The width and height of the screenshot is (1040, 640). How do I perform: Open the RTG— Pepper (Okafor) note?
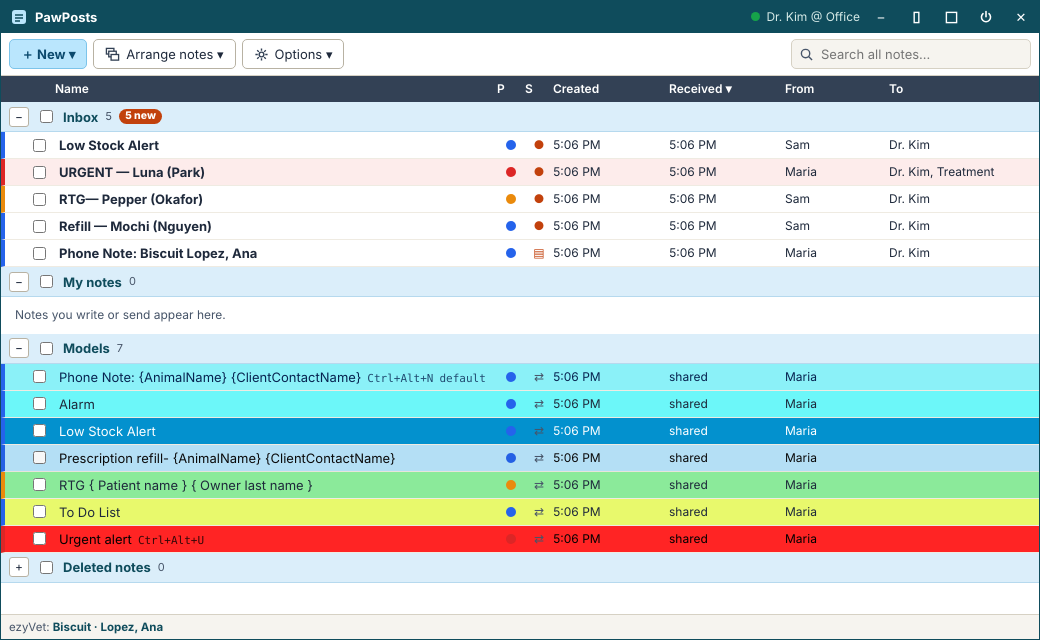point(131,199)
